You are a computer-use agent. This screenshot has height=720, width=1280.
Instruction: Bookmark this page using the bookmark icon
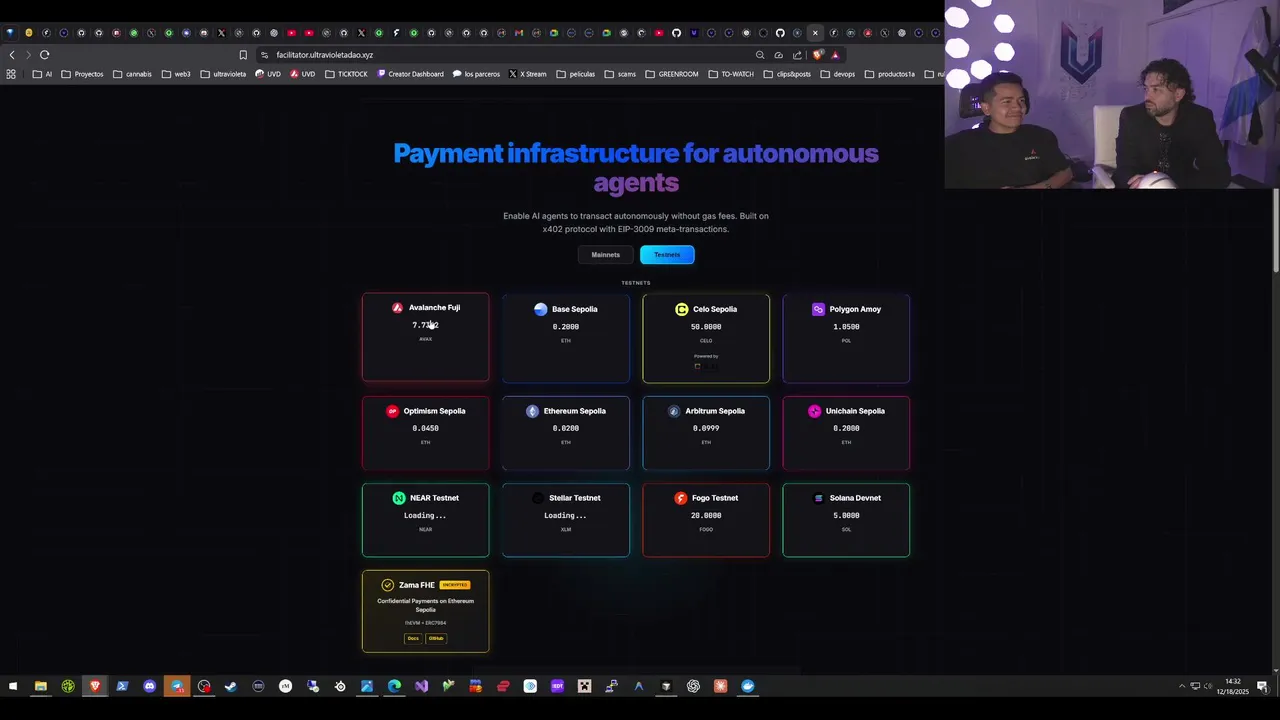[x=243, y=55]
